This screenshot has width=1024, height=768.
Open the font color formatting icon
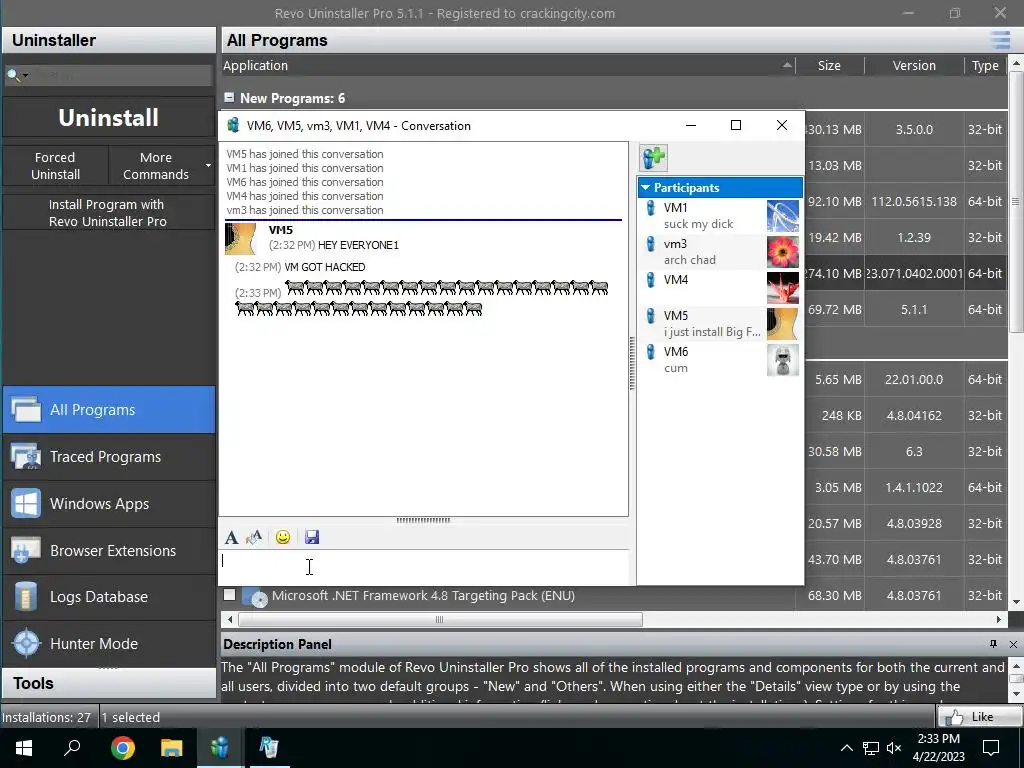click(254, 537)
